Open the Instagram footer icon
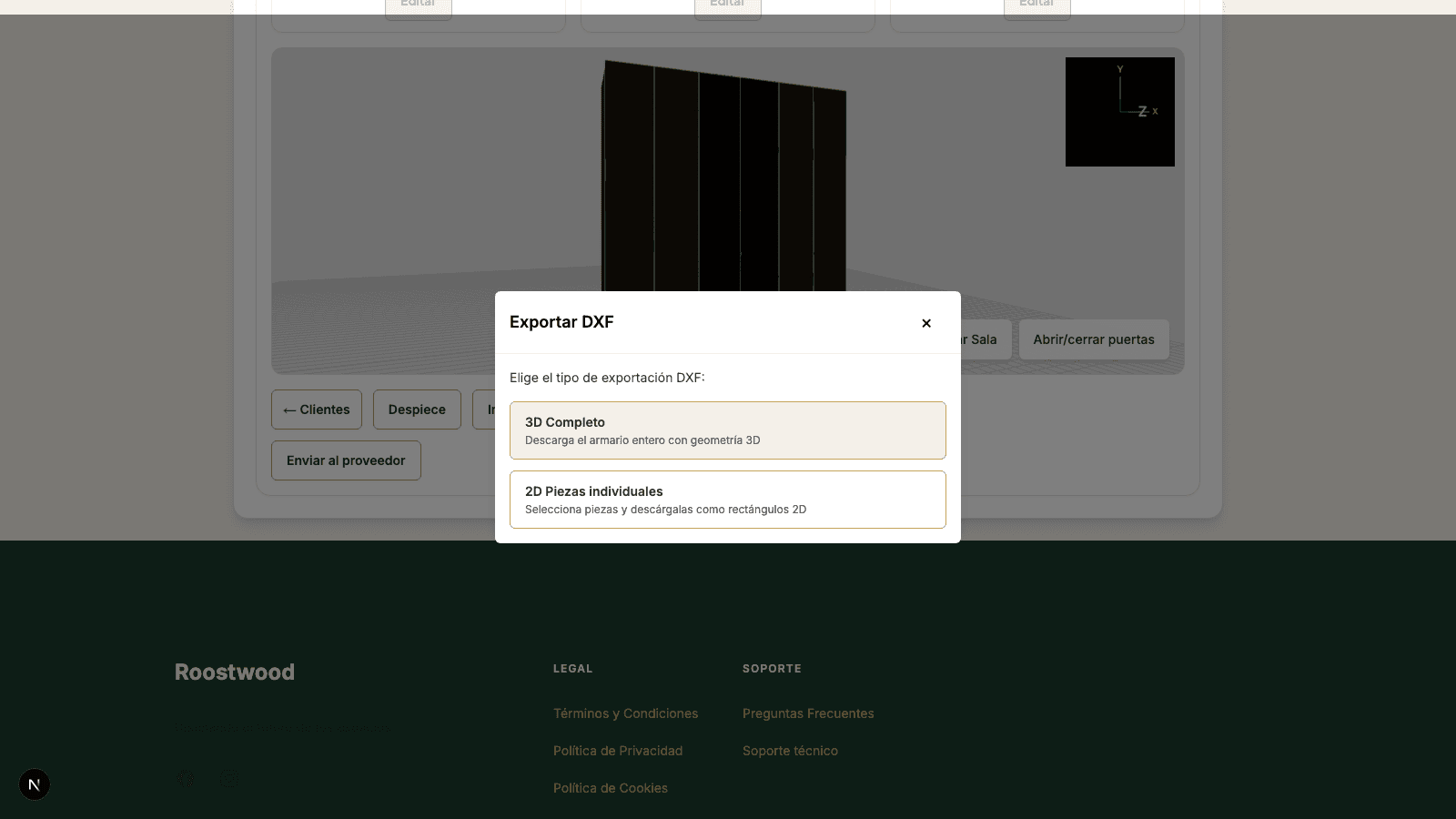This screenshot has width=1456, height=819. pos(229,779)
